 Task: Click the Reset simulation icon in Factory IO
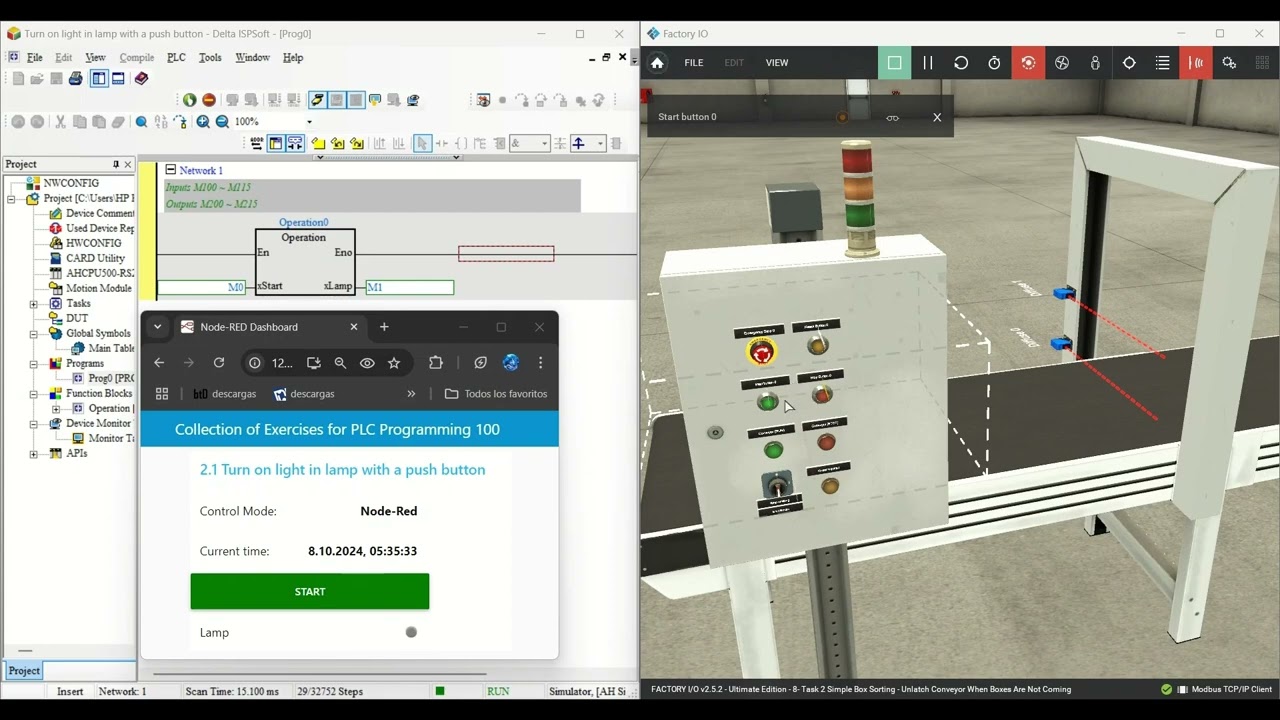pos(961,63)
